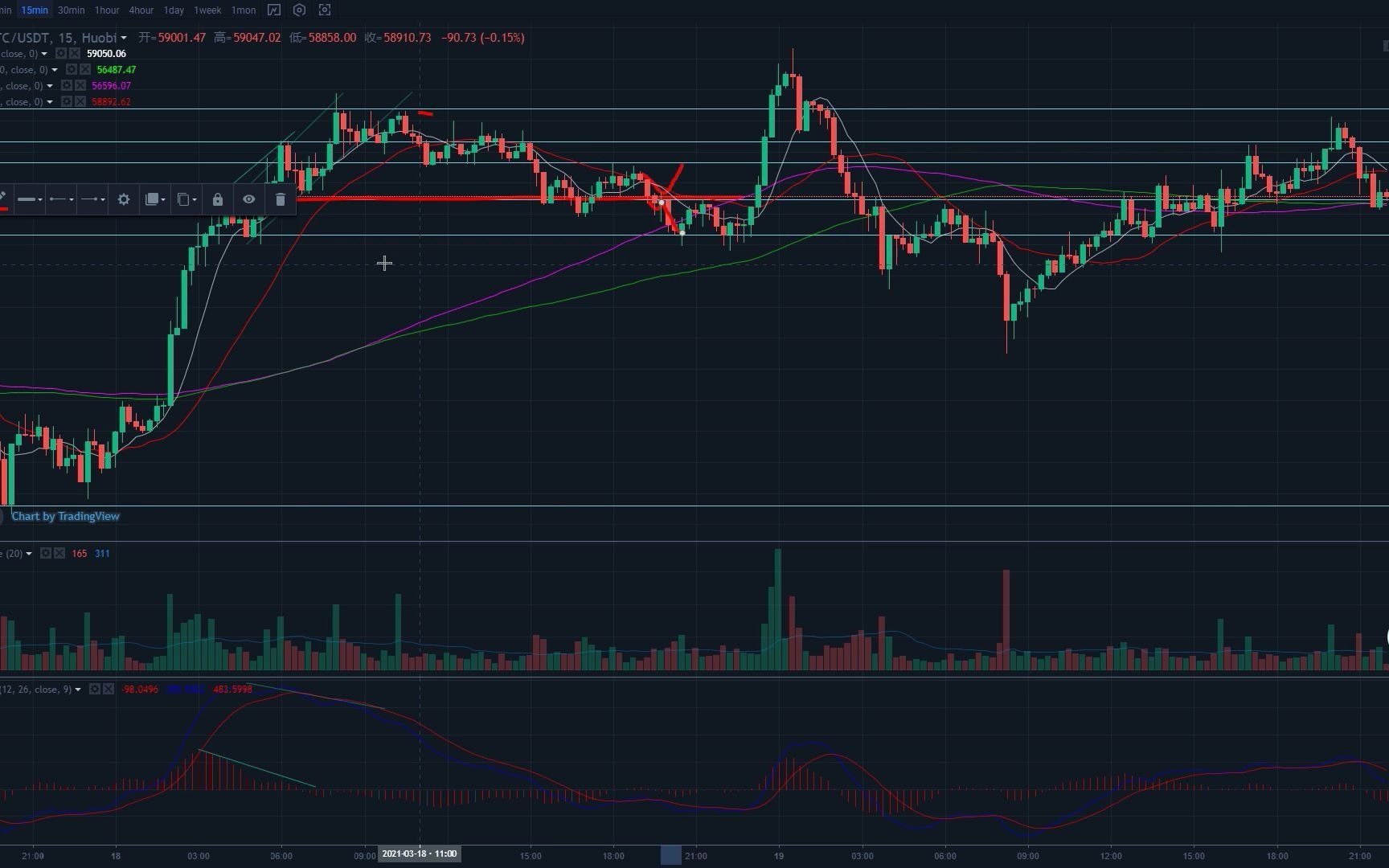1389x868 pixels.
Task: Remove the MACD indicator
Action: click(x=109, y=690)
